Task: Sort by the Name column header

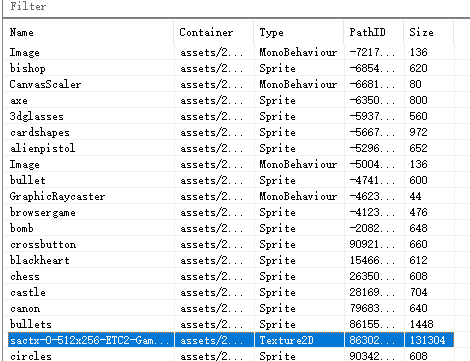Action: 88,32
